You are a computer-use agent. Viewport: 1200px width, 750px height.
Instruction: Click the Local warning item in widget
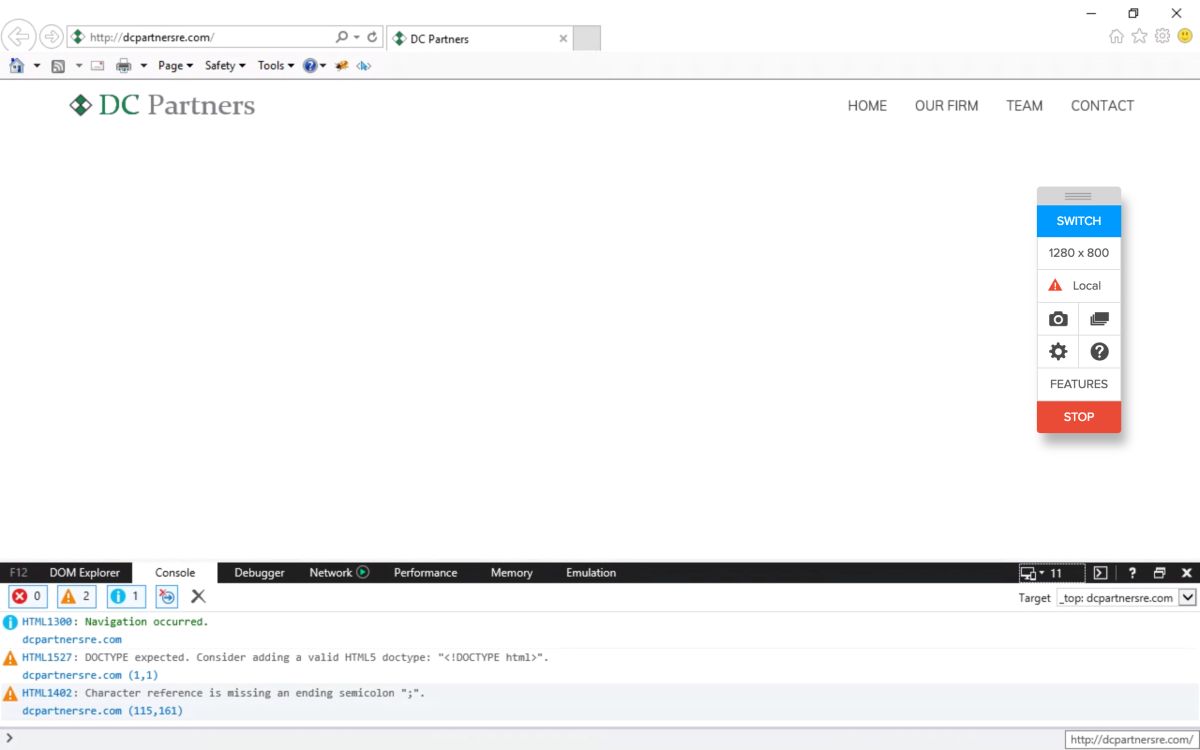click(x=1079, y=286)
